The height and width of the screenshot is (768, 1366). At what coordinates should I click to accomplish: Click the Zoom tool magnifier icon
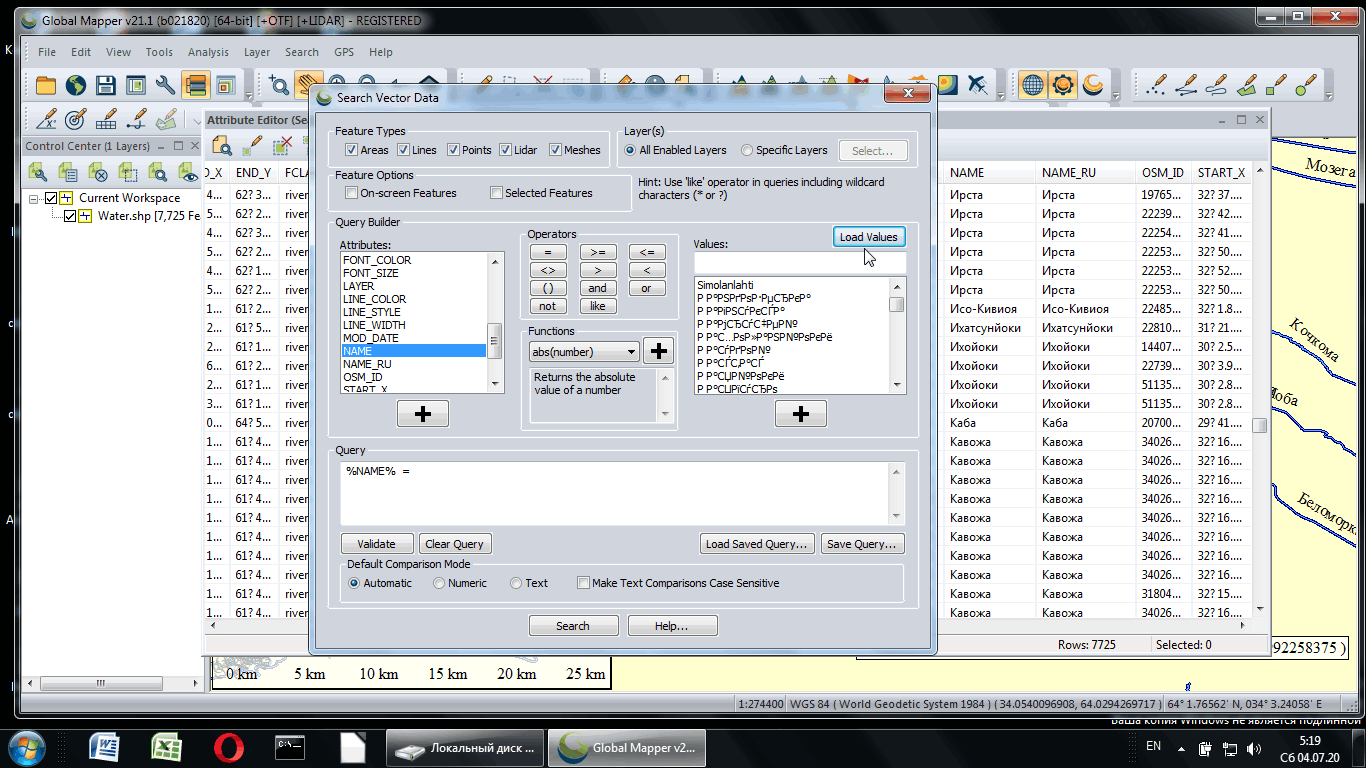click(278, 85)
